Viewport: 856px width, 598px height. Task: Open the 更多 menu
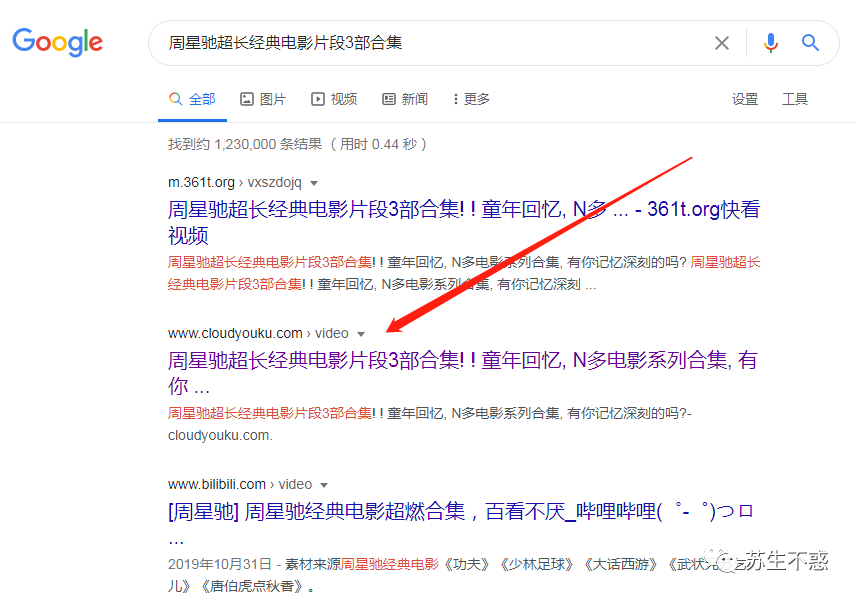[x=472, y=99]
